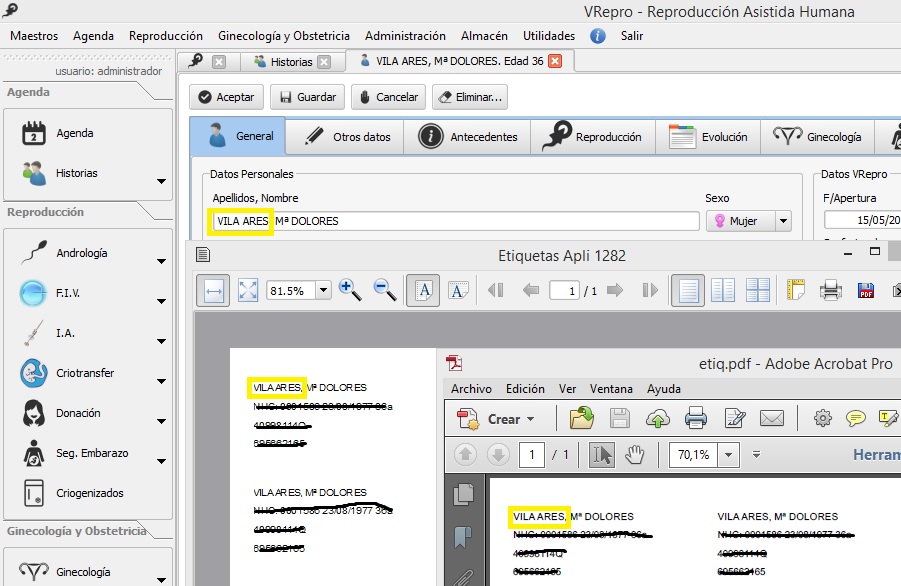
Task: Show page thumbnails panel in Acrobat
Action: (463, 494)
